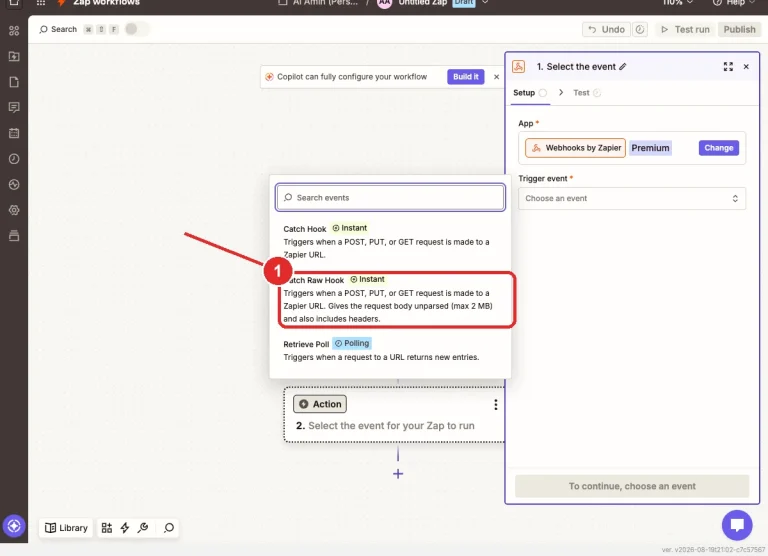Click the lightning bolt icon in bottom toolbar

tap(125, 528)
